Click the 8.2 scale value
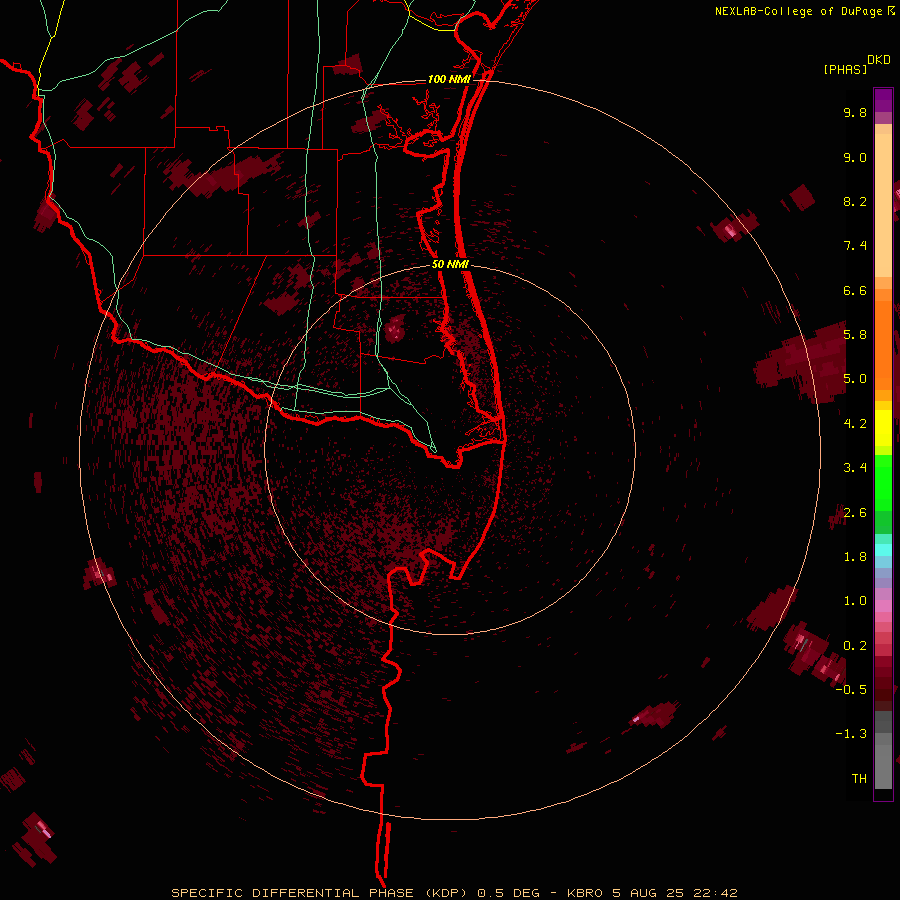 point(855,201)
